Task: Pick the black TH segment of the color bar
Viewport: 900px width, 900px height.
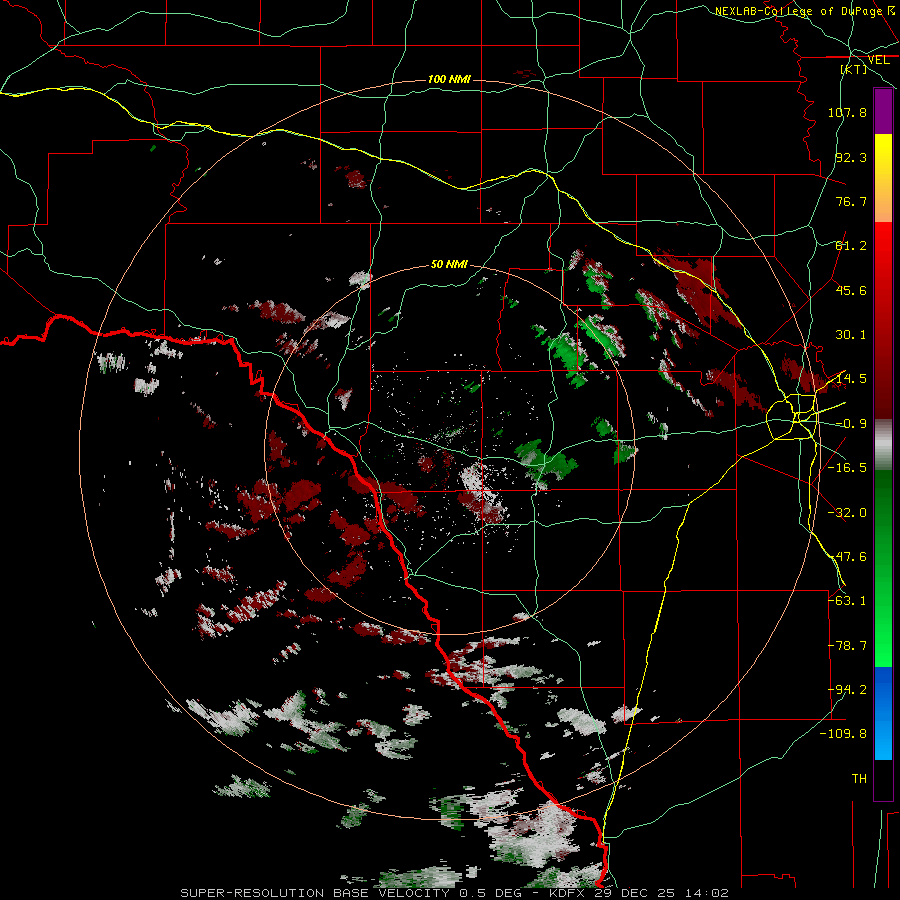Action: tap(883, 779)
